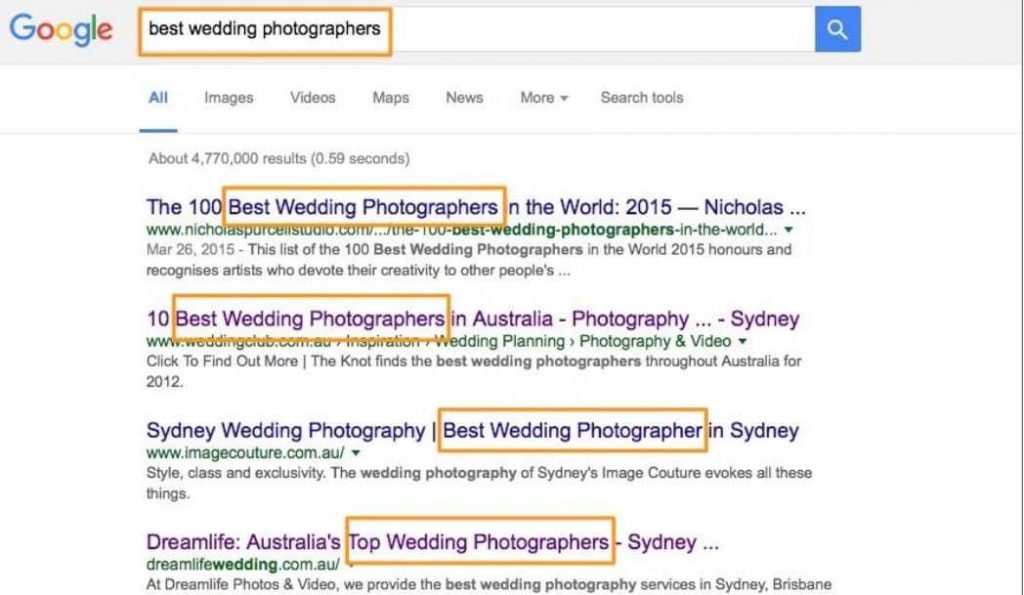The height and width of the screenshot is (595, 1024).
Task: Open Sydney Wedding Photography result link
Action: [x=473, y=430]
